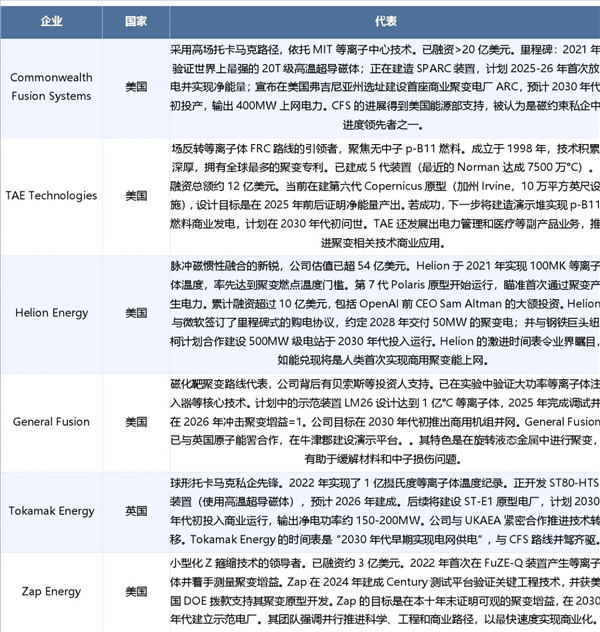Click the General Fusion company cell
Image resolution: width=600 pixels, height=632 pixels.
(51, 422)
